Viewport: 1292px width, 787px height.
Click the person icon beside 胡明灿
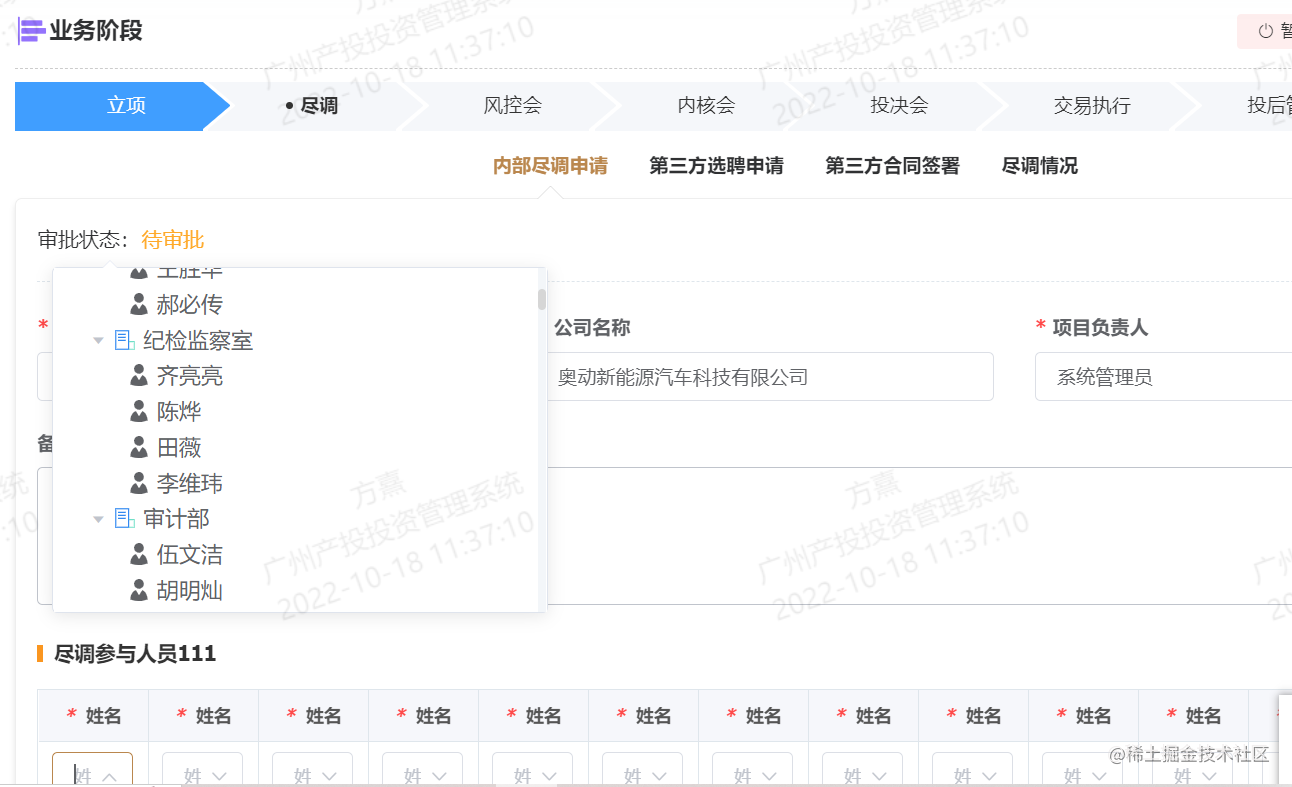click(x=139, y=590)
